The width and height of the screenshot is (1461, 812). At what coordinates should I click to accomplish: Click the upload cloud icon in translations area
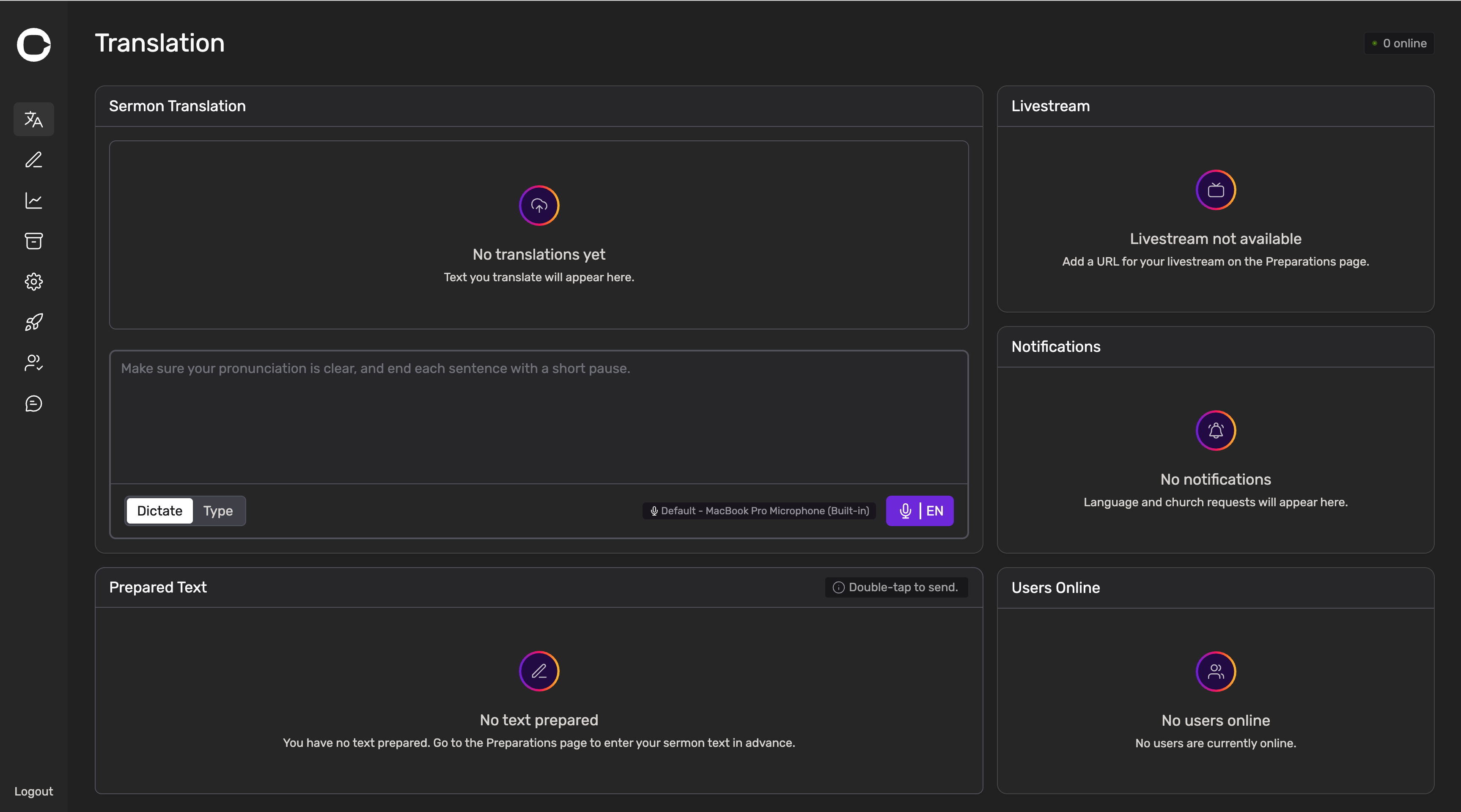539,205
